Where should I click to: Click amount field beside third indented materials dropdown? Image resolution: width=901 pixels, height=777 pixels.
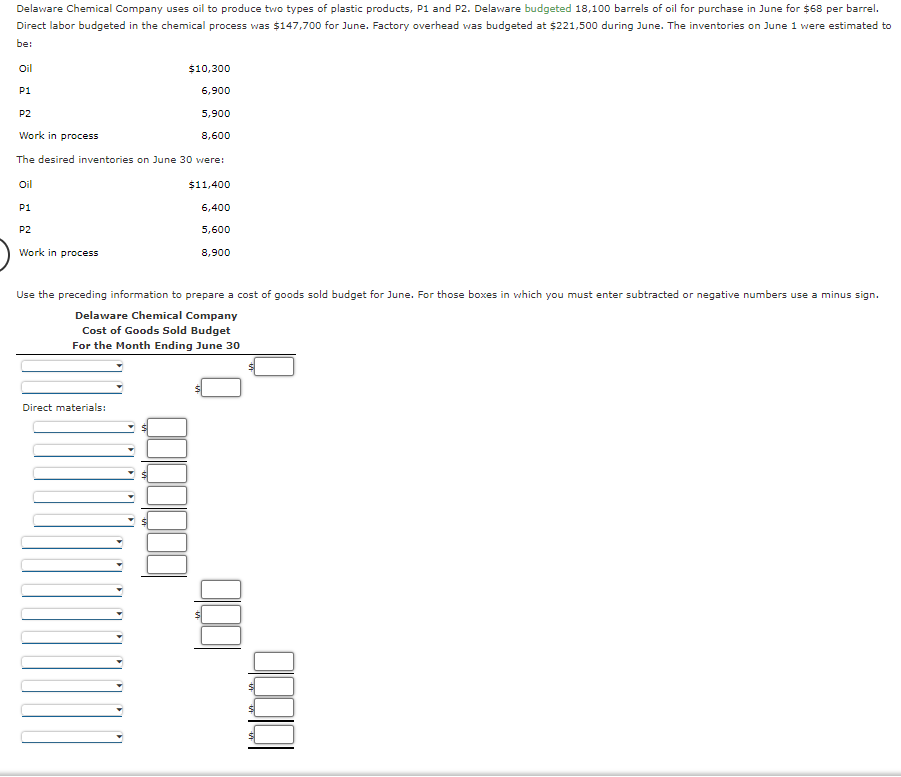point(167,474)
